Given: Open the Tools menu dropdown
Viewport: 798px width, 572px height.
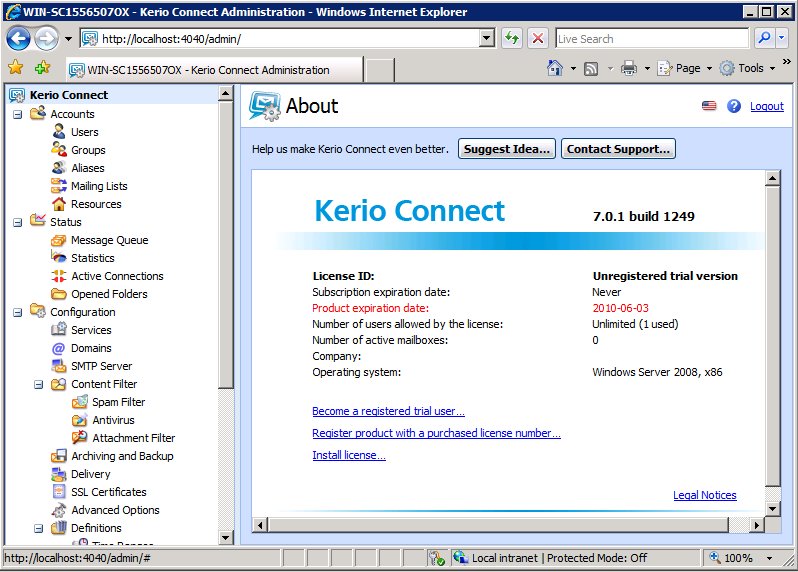Looking at the screenshot, I should tap(772, 68).
